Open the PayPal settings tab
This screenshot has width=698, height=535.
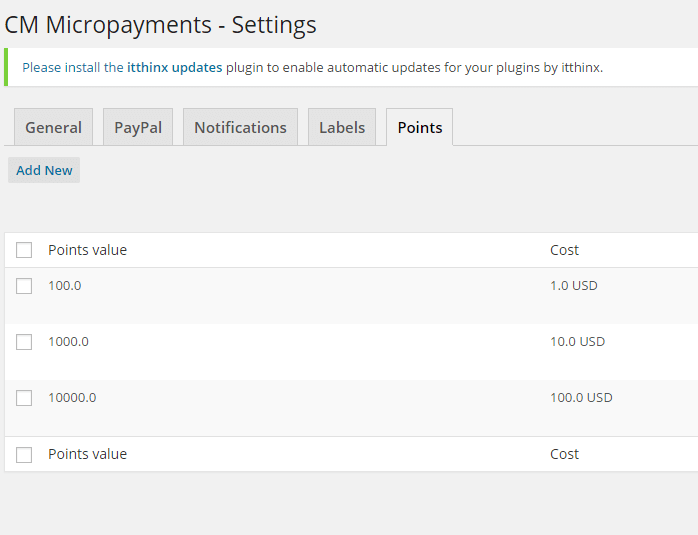pos(138,127)
